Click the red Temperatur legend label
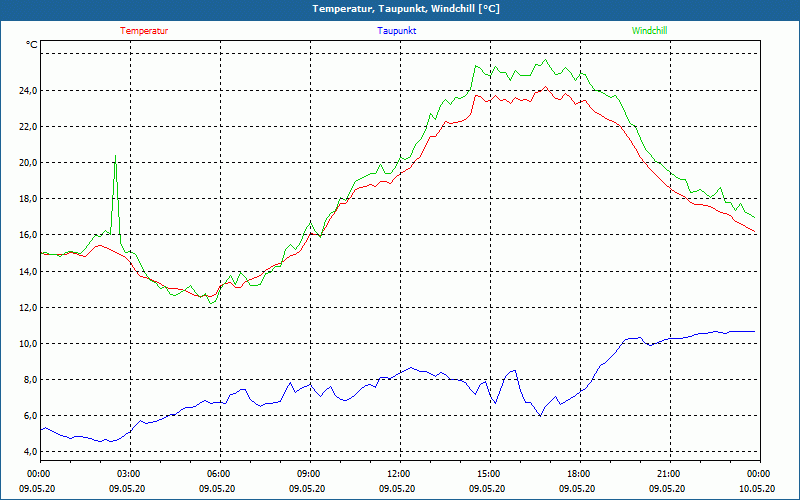The height and width of the screenshot is (500, 800). pyautogui.click(x=144, y=30)
